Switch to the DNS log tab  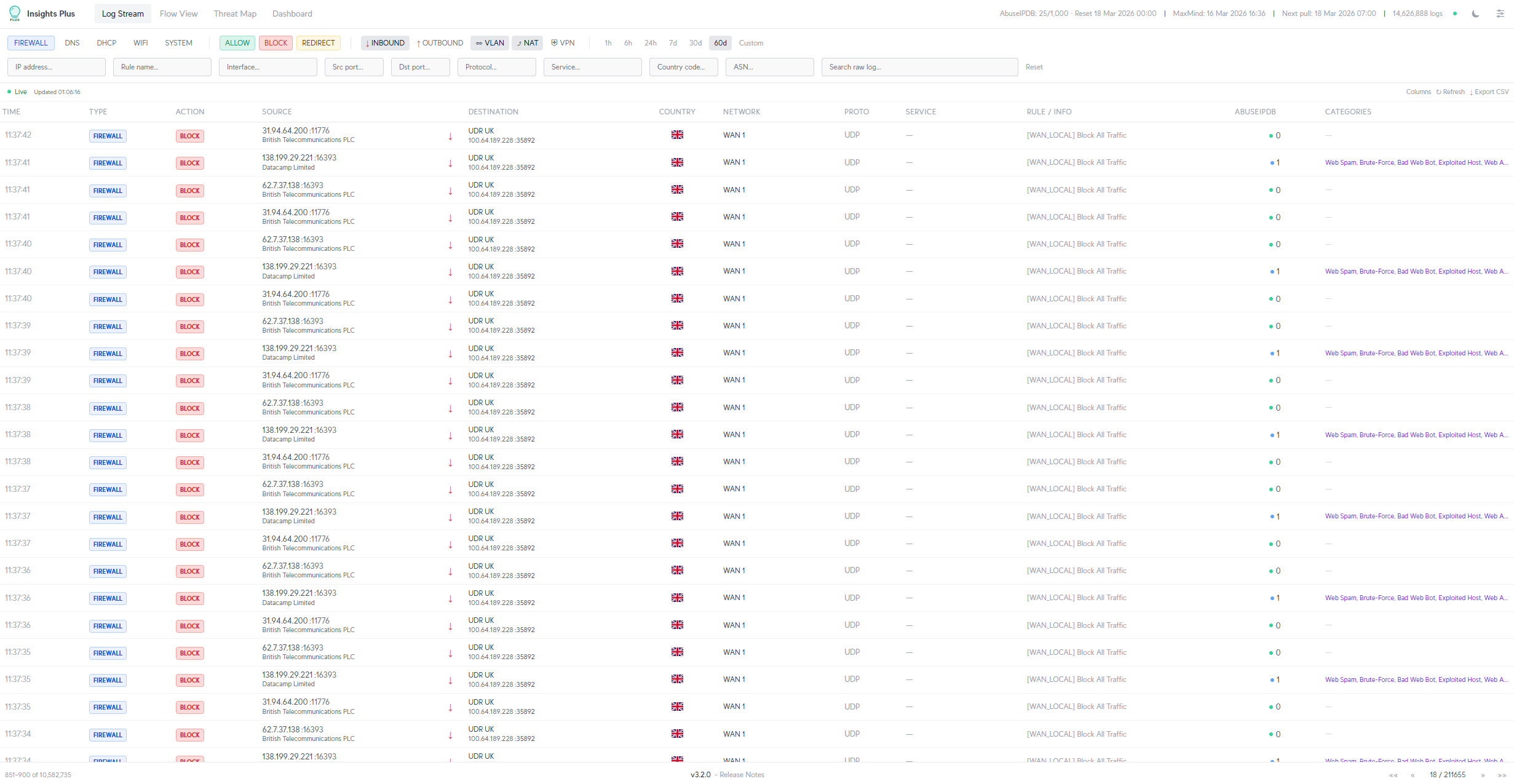[72, 43]
